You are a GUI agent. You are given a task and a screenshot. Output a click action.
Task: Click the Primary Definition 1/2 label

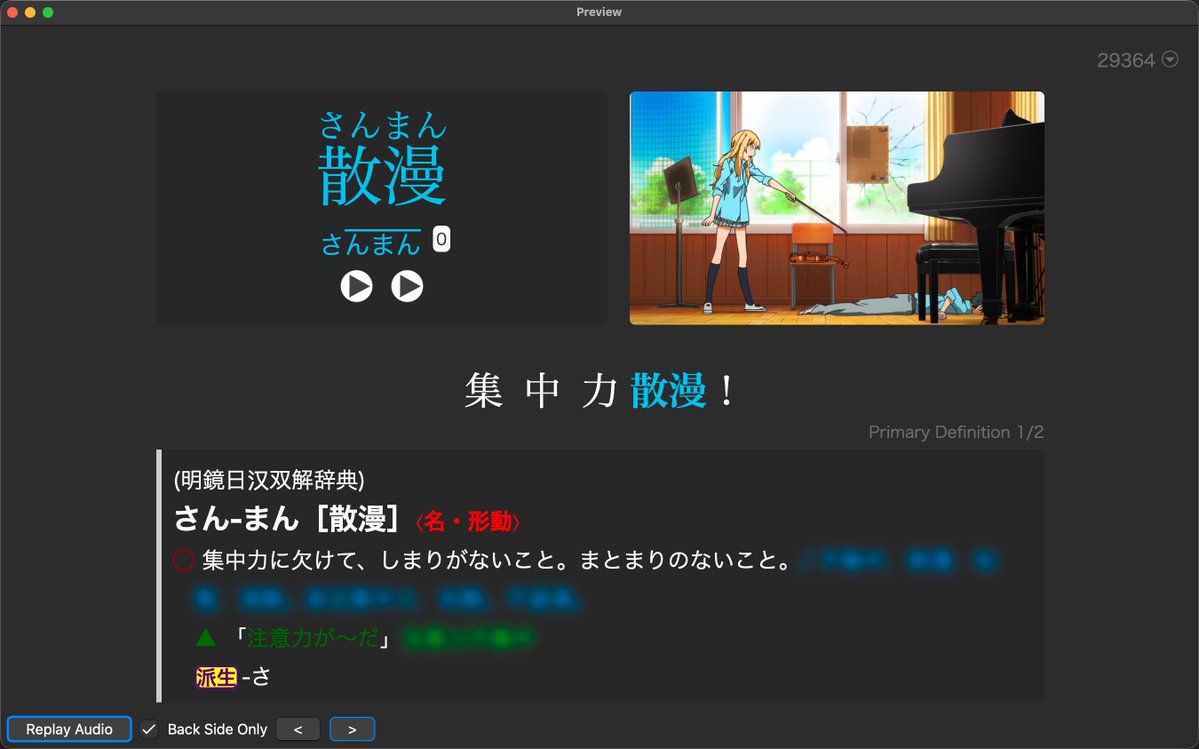coord(956,432)
